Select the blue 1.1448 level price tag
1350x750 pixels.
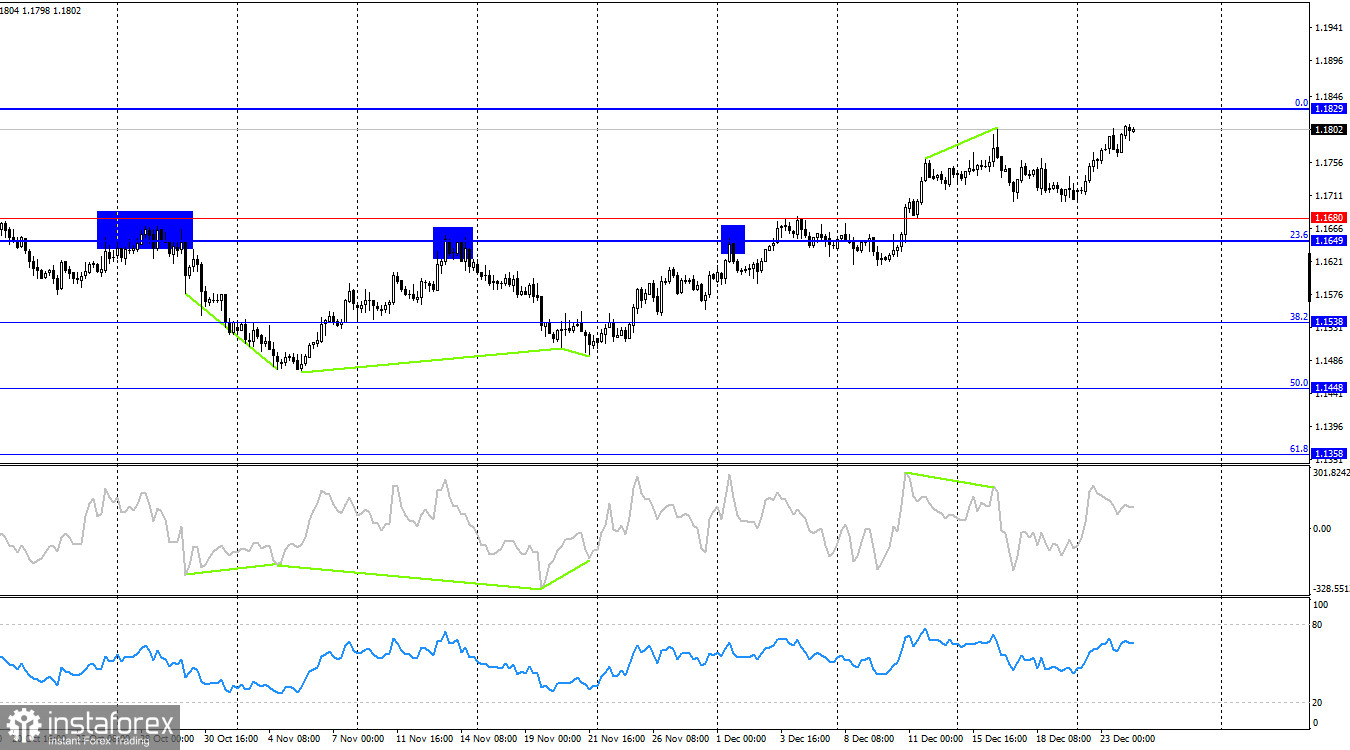coord(1328,388)
